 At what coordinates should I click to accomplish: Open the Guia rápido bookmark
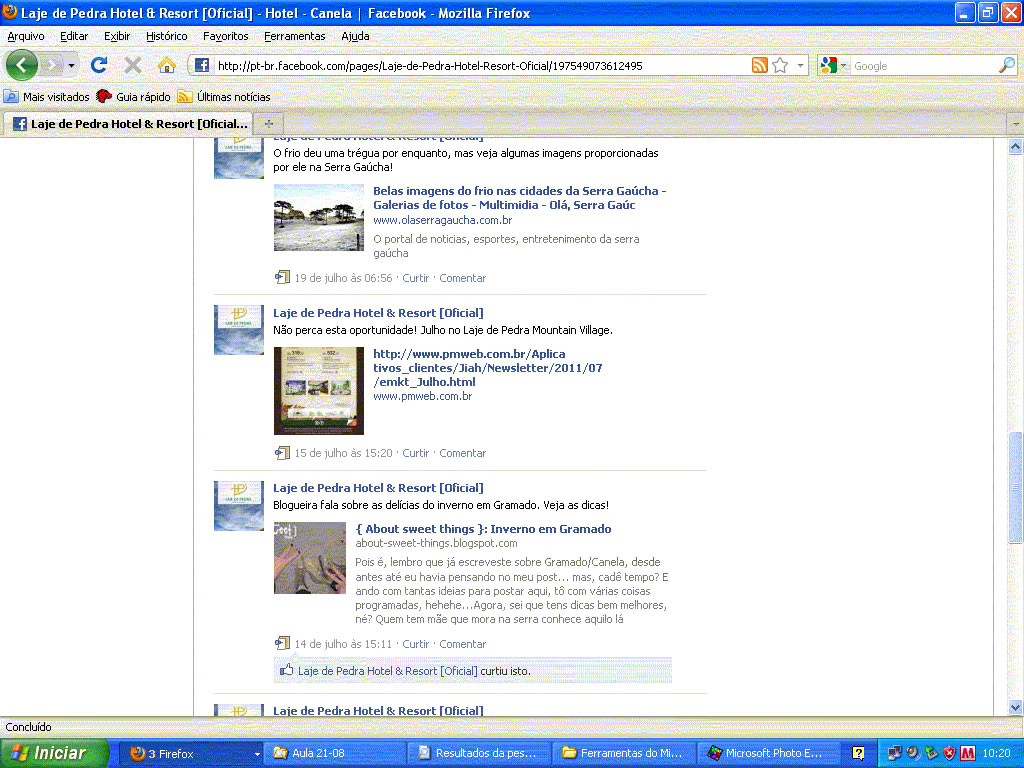(x=133, y=97)
